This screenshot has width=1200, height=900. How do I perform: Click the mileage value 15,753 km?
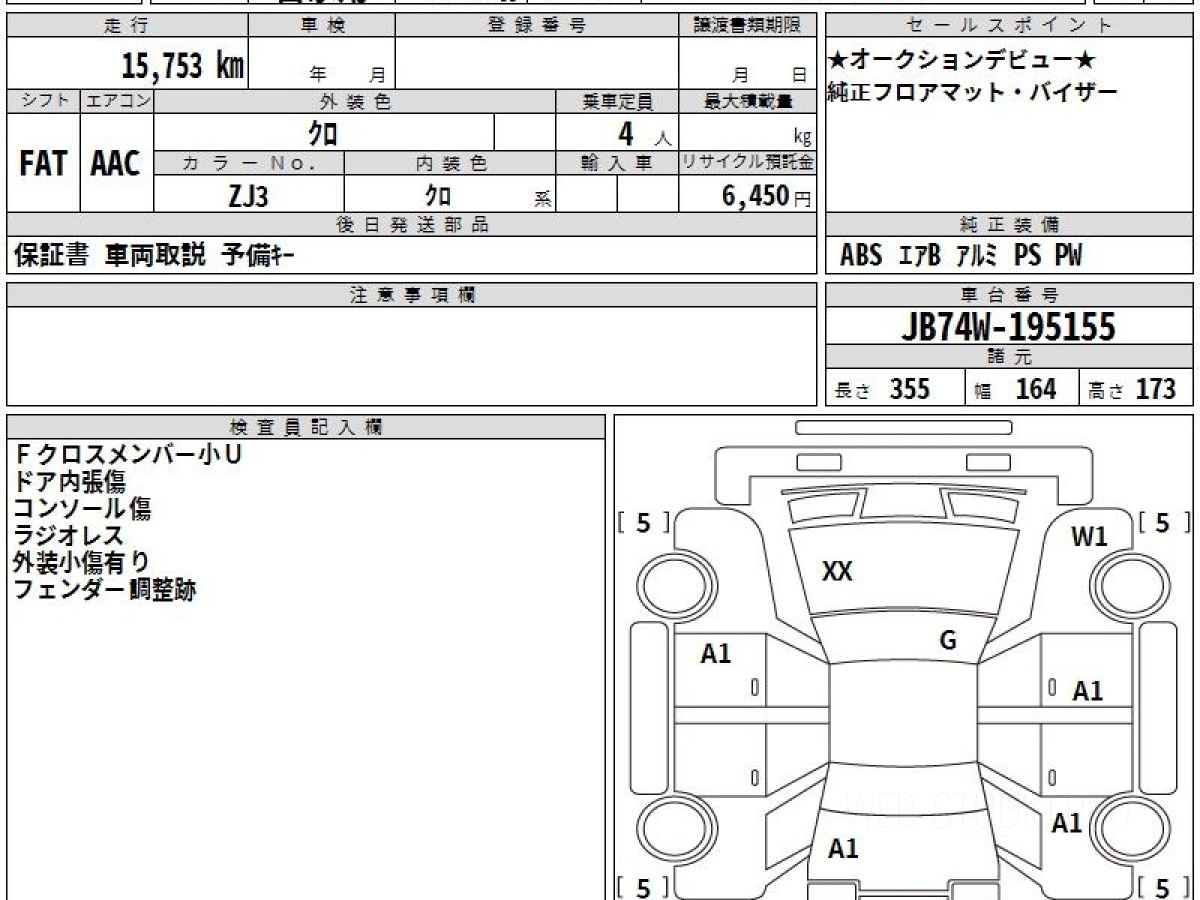pos(183,66)
